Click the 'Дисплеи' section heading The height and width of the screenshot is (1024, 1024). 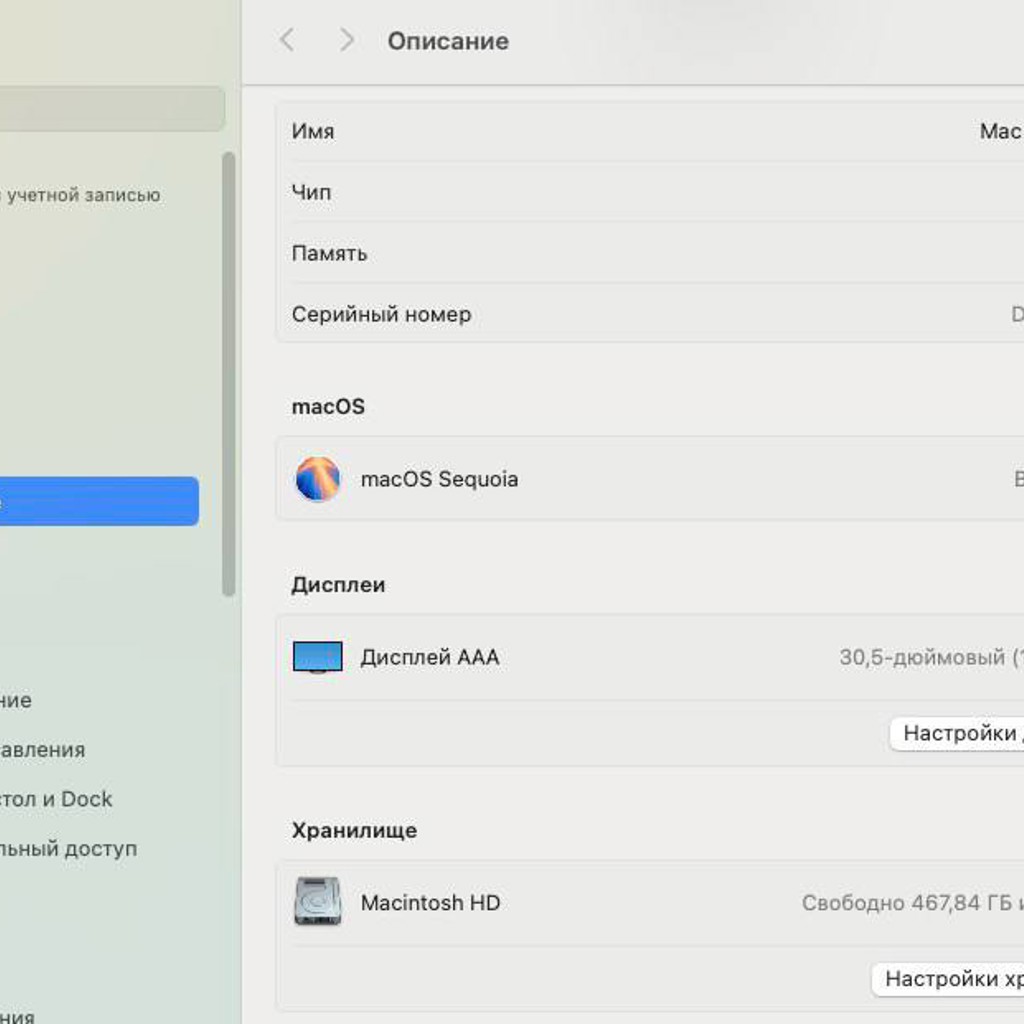338,584
